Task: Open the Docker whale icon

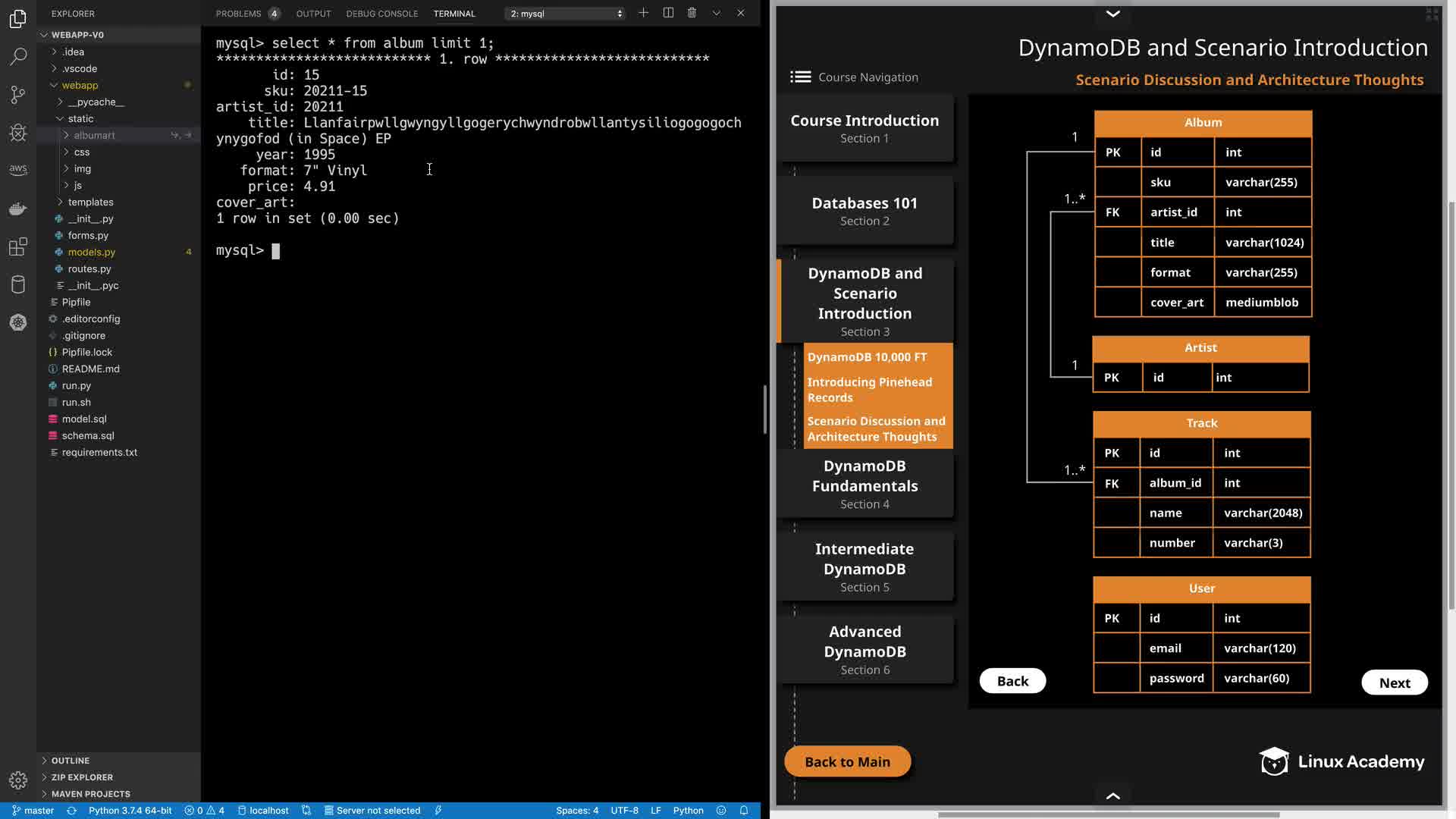Action: click(18, 209)
